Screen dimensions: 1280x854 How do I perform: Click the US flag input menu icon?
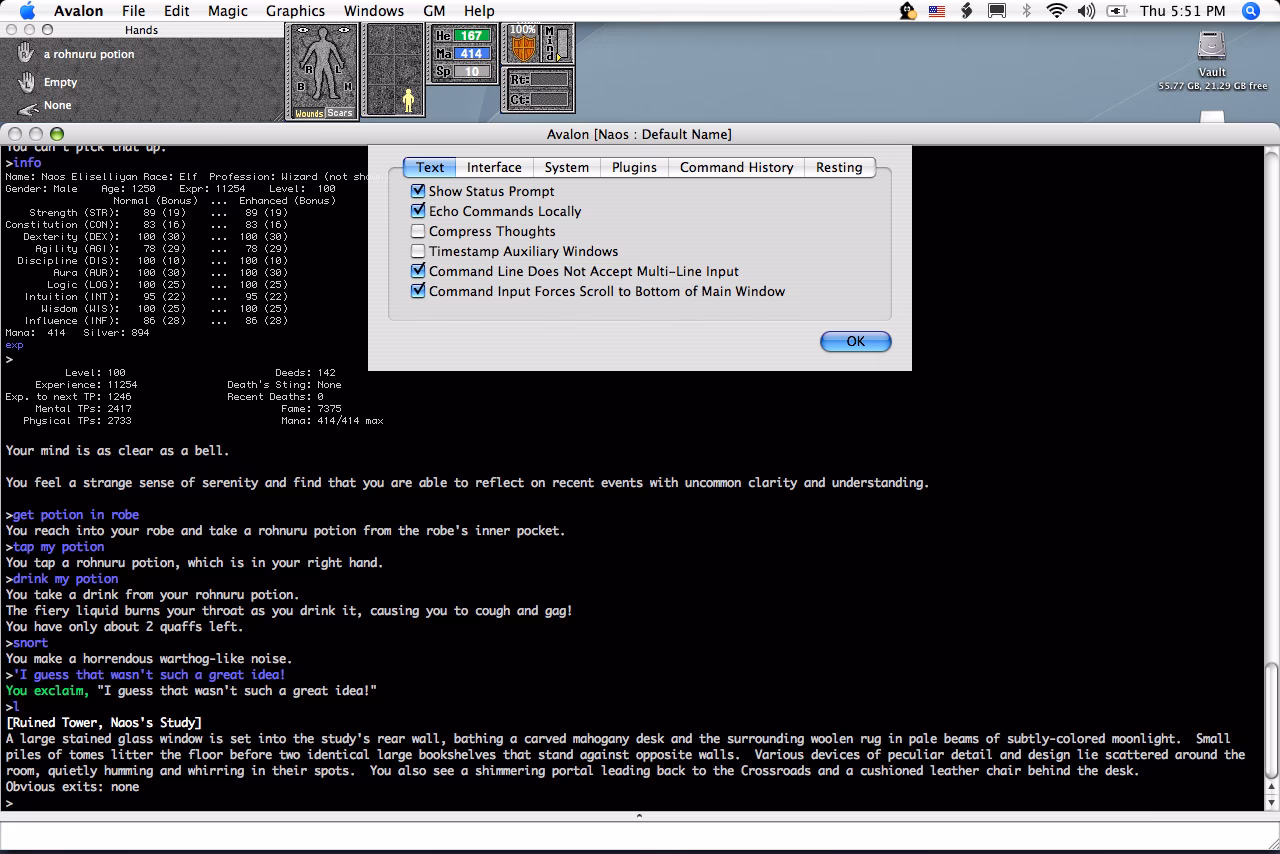point(937,11)
